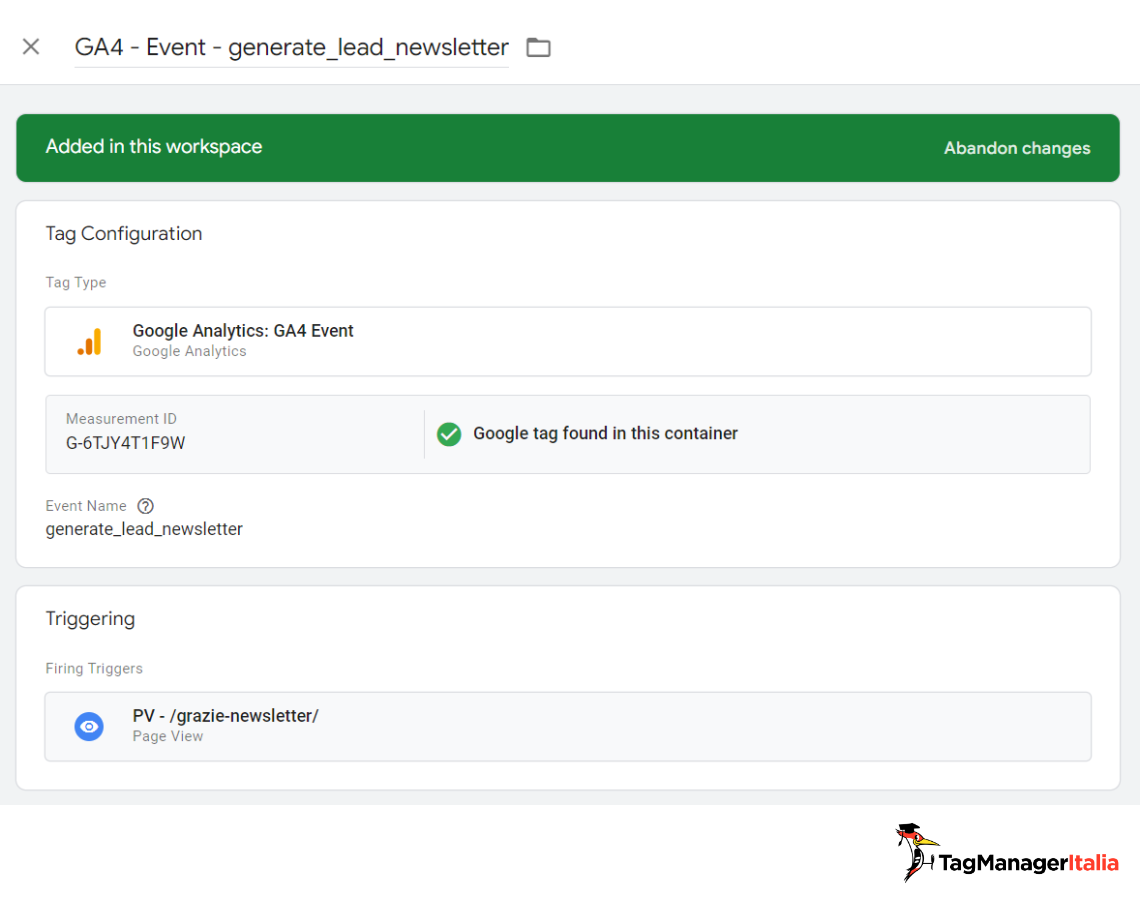1140x900 pixels.
Task: Close the tag editor with the X icon
Action: 31,47
